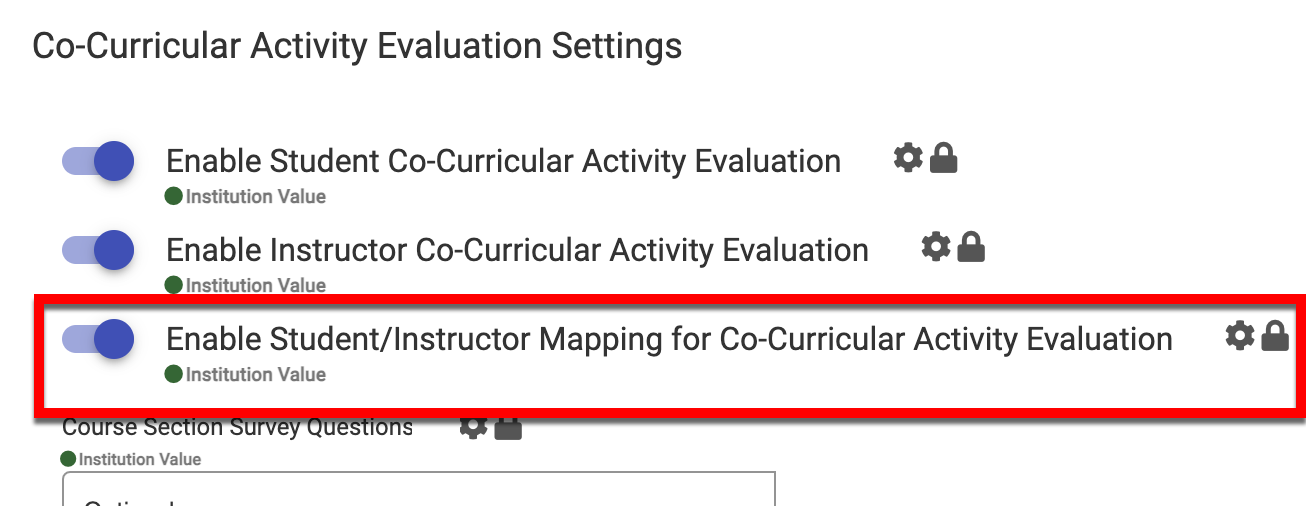Click lock icon beside Course Section Survey Questions
The width and height of the screenshot is (1306, 506).
point(508,428)
